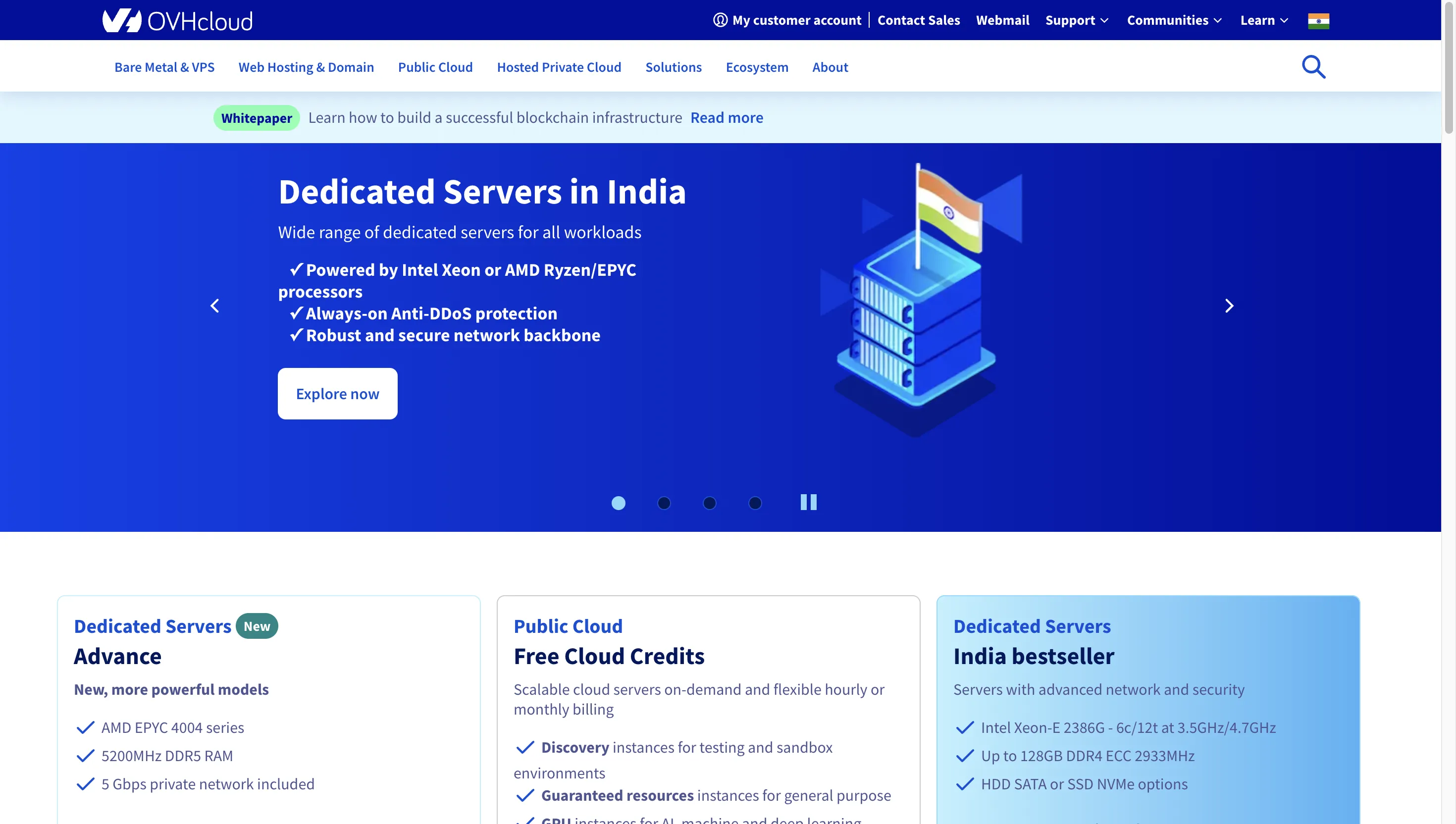Click the page vertical scrollbar
The image size is (1456, 824).
click(1448, 68)
